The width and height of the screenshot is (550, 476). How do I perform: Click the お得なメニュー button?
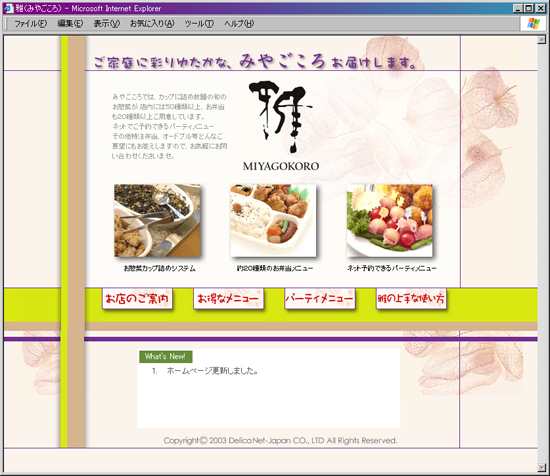(228, 299)
